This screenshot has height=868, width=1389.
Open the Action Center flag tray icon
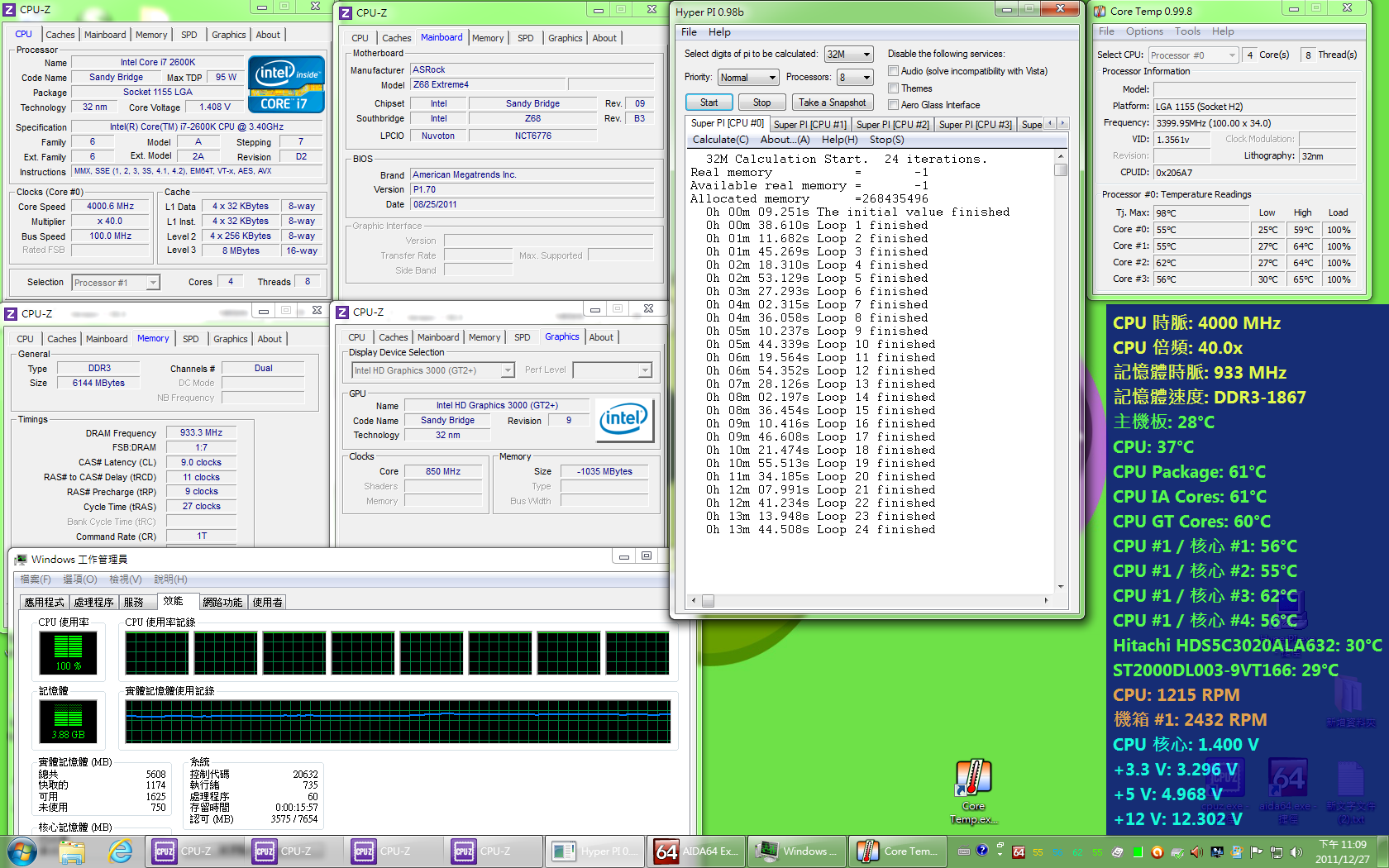tap(1256, 851)
